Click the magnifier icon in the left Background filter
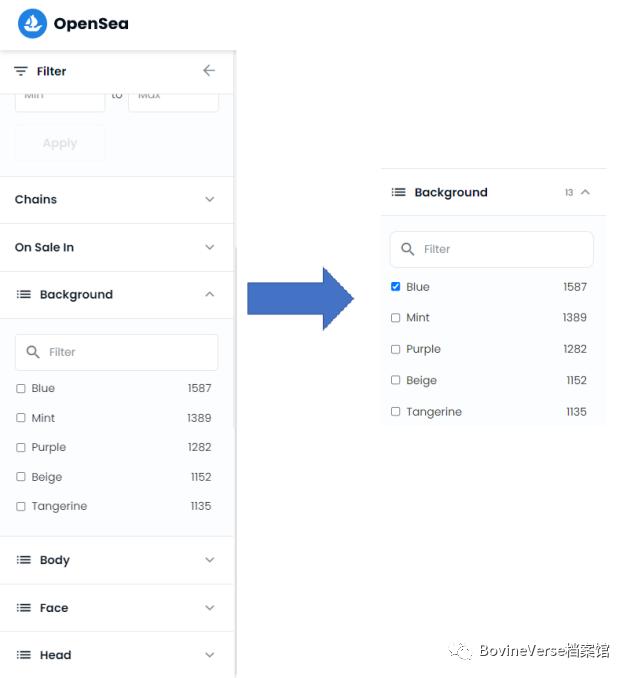630x678 pixels. click(x=33, y=352)
